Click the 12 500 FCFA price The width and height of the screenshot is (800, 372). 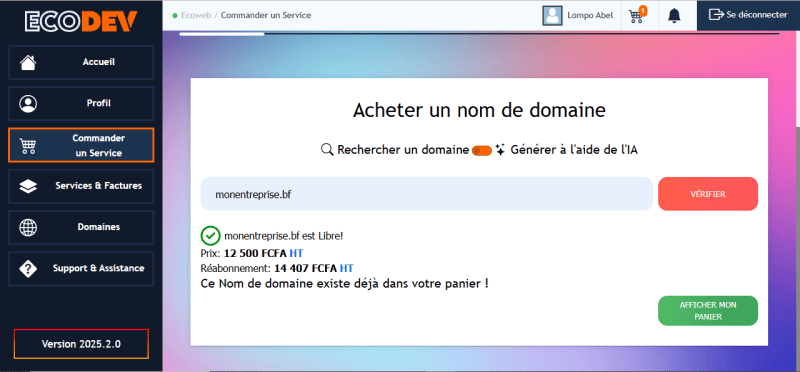(255, 253)
